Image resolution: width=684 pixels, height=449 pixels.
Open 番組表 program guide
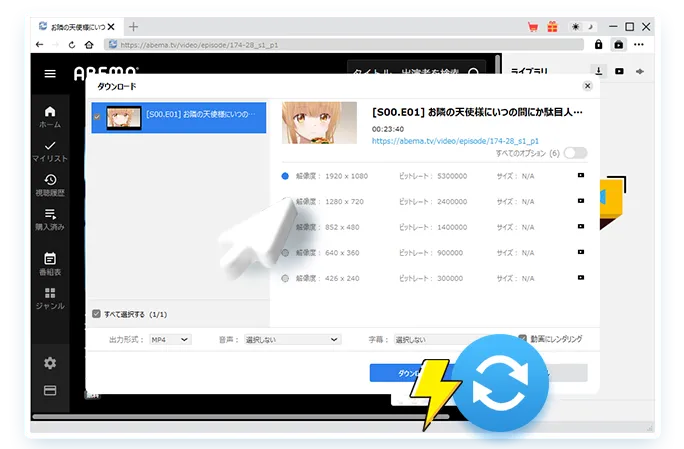coord(50,264)
